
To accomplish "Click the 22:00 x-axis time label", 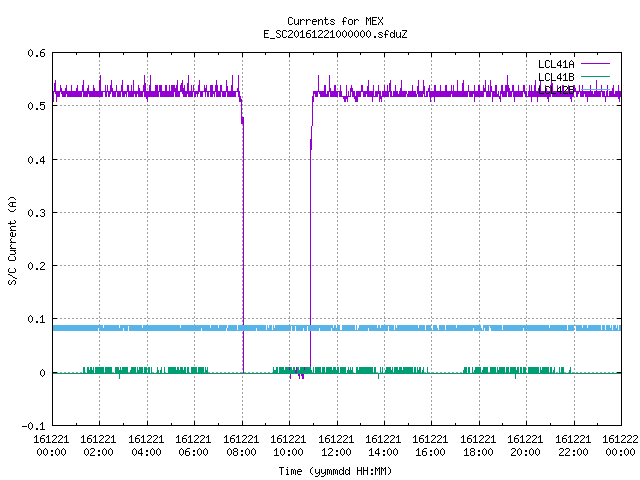I will pyautogui.click(x=573, y=452).
